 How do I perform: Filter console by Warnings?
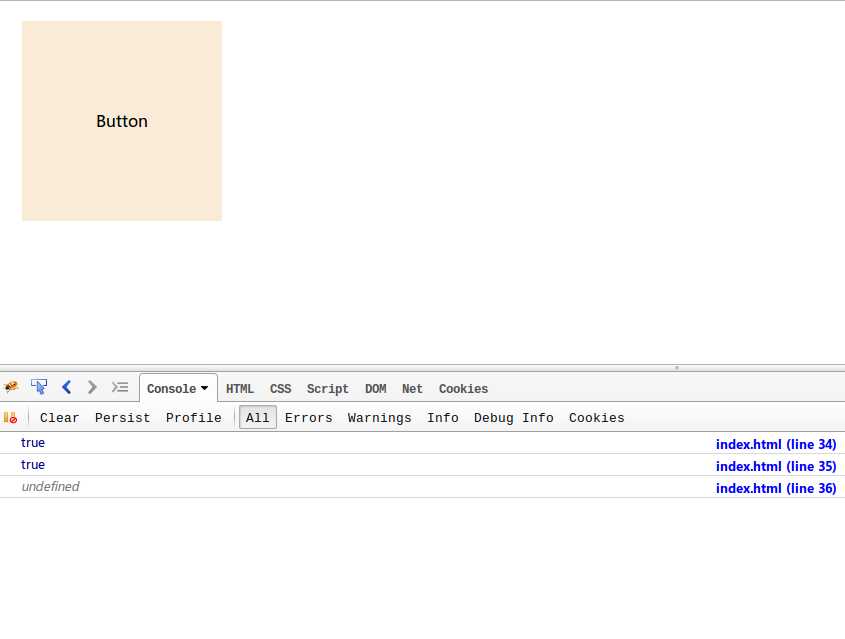click(379, 418)
